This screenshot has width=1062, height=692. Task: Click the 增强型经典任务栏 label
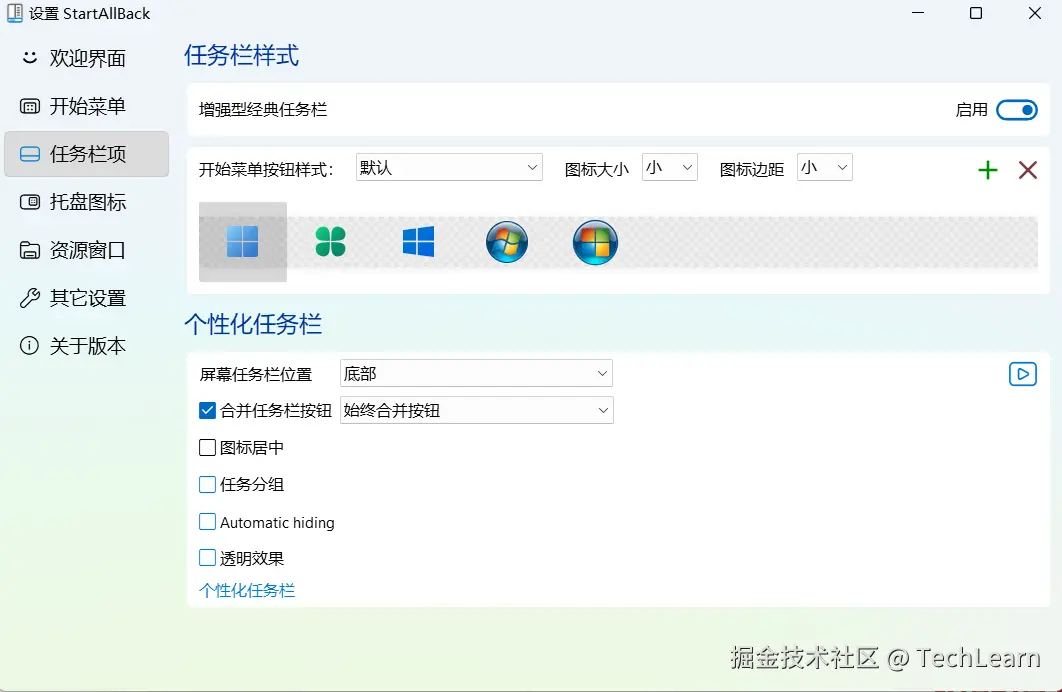point(263,110)
